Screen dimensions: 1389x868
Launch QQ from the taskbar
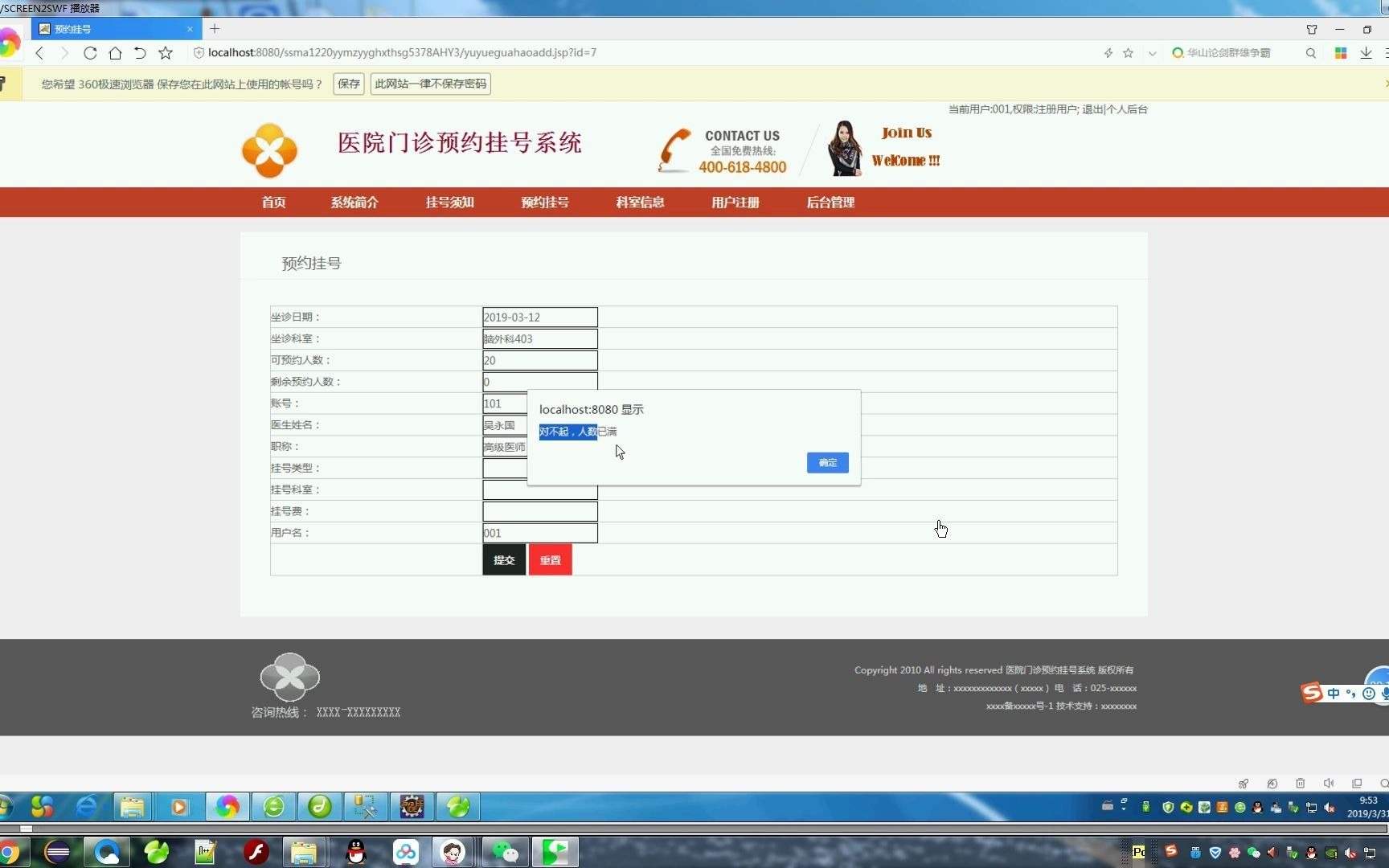[x=354, y=851]
